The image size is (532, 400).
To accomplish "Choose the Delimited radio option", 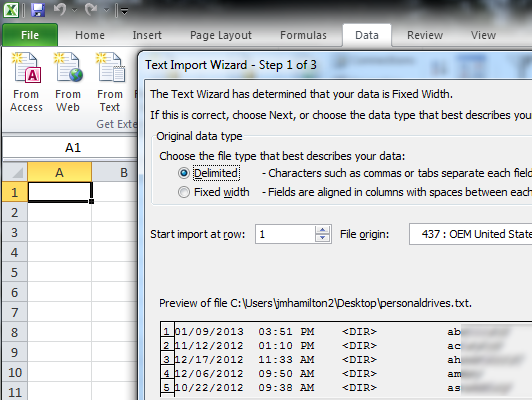I will click(184, 173).
